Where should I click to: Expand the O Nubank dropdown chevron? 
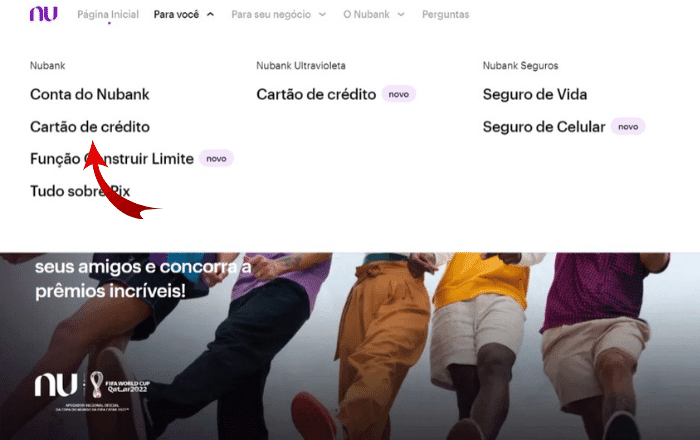coord(401,15)
